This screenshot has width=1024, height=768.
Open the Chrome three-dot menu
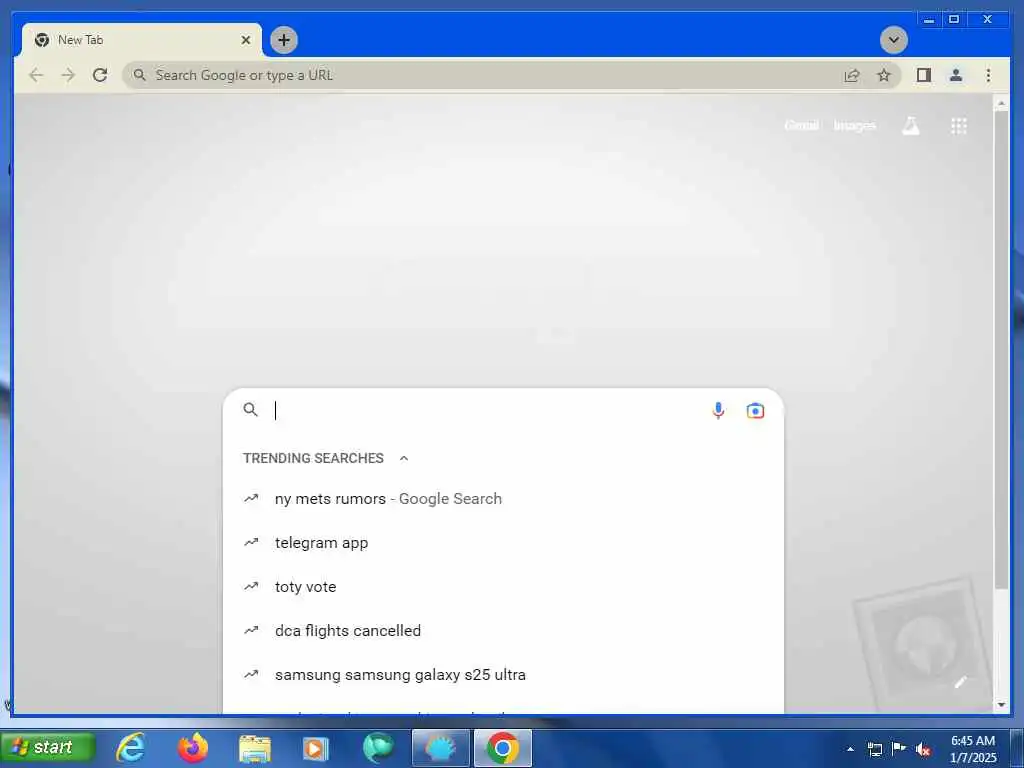(x=988, y=75)
